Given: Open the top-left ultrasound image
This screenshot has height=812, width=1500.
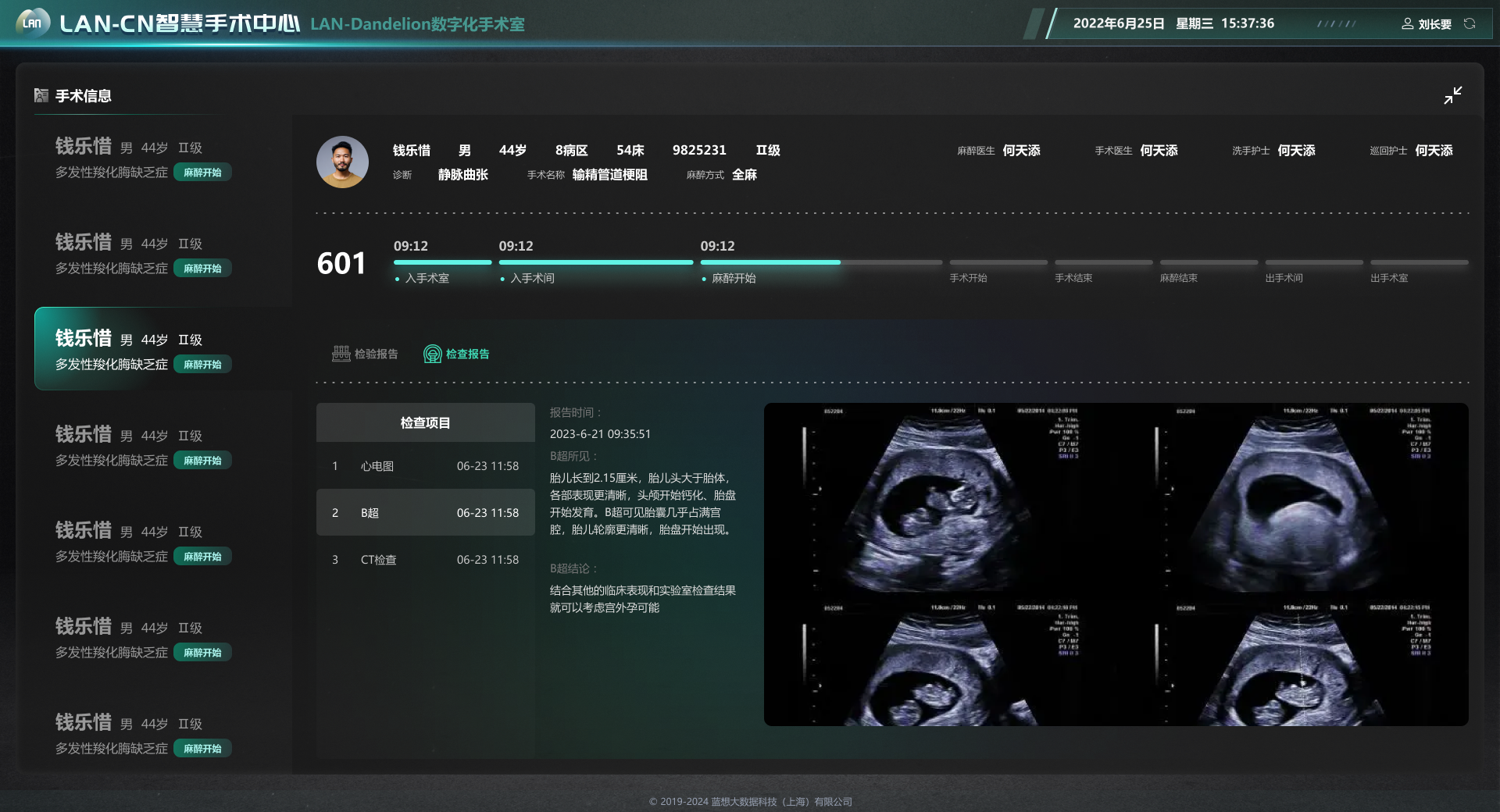Looking at the screenshot, I should click(x=941, y=502).
